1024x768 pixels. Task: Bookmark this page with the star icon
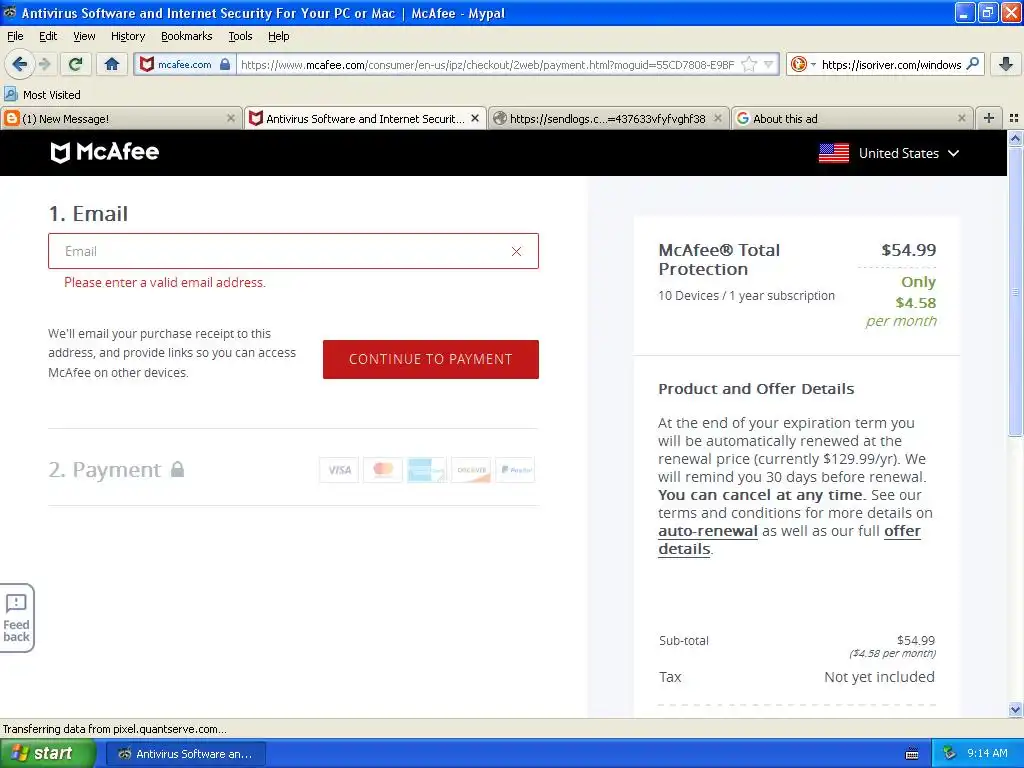pyautogui.click(x=749, y=64)
